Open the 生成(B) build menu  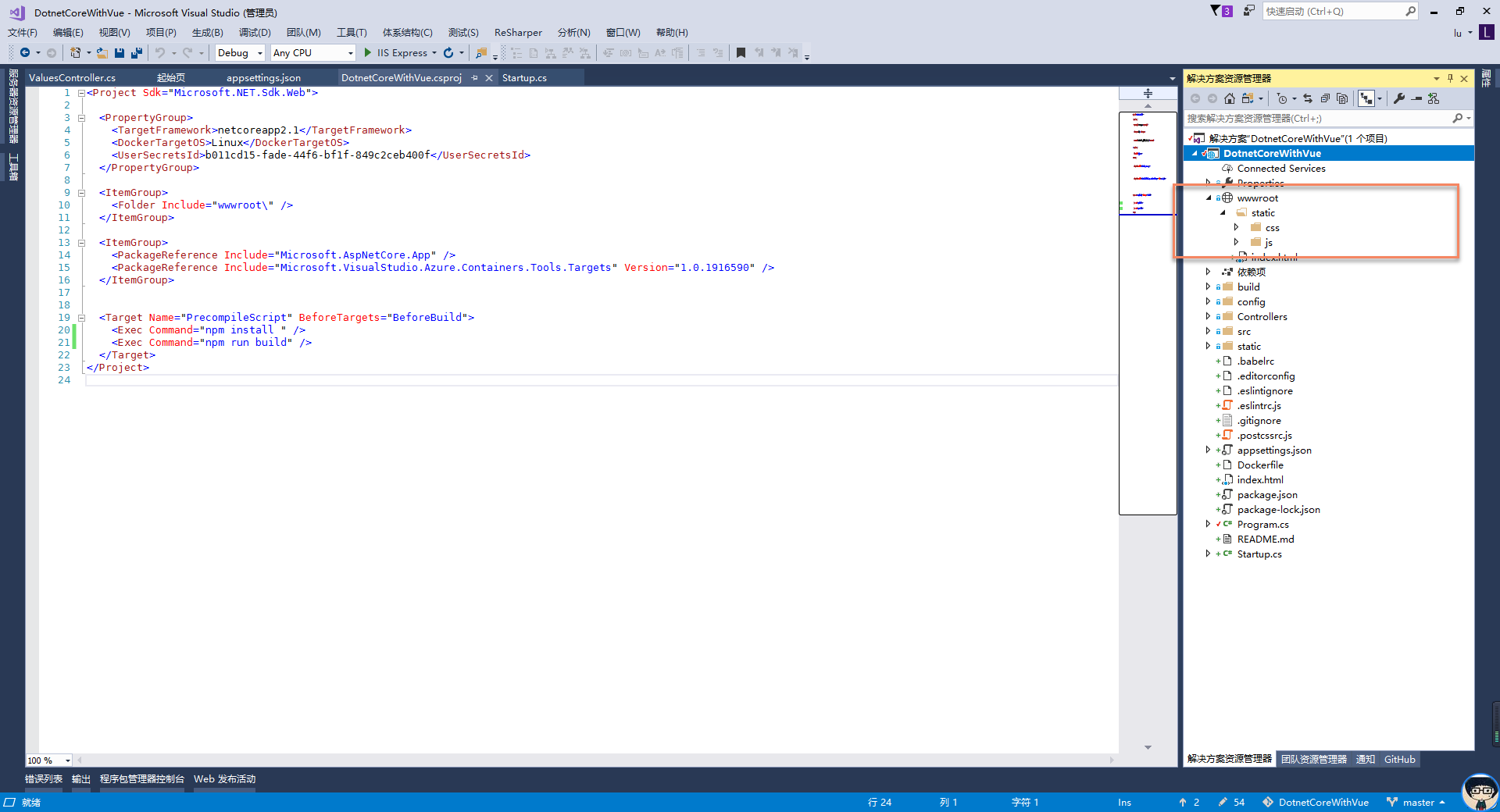coord(208,33)
